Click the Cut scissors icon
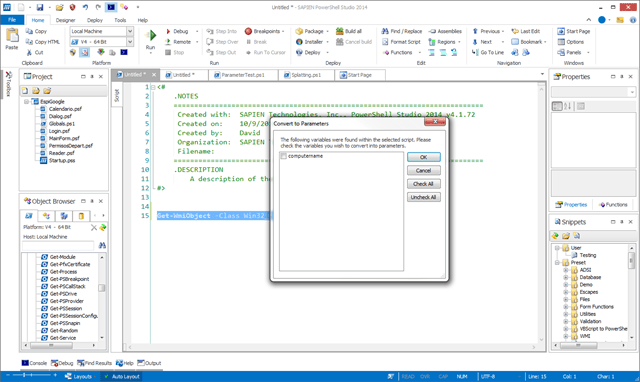 point(29,53)
